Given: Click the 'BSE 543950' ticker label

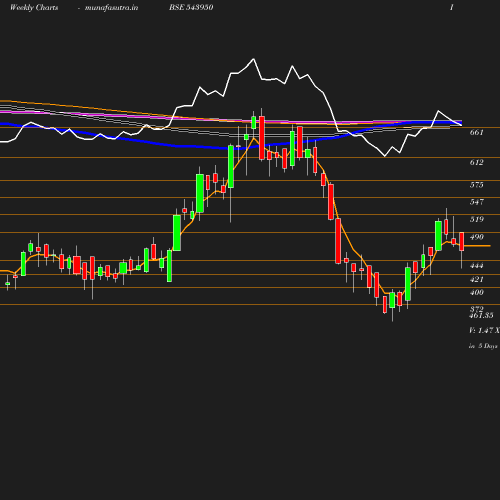Looking at the screenshot, I should 191,7.
